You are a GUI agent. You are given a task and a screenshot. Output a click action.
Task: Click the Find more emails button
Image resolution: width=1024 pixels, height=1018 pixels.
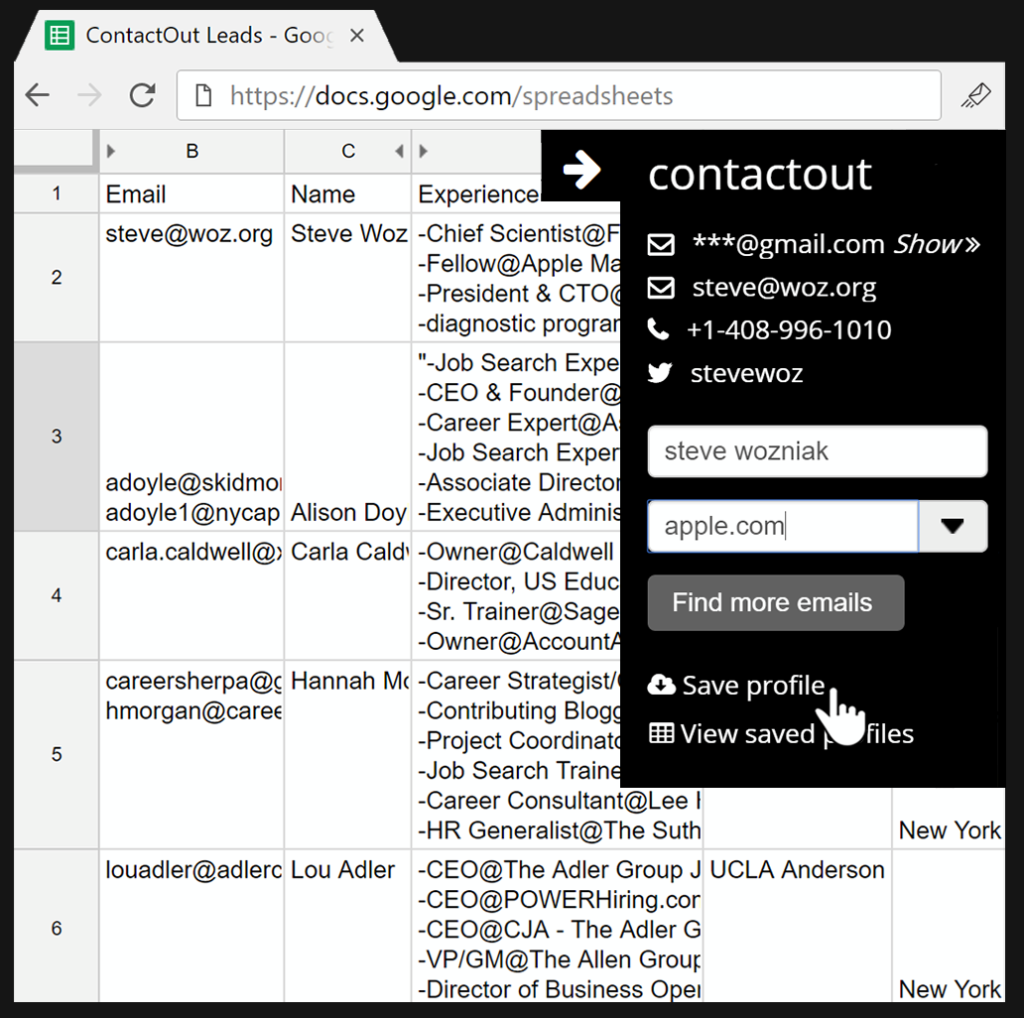click(x=776, y=603)
